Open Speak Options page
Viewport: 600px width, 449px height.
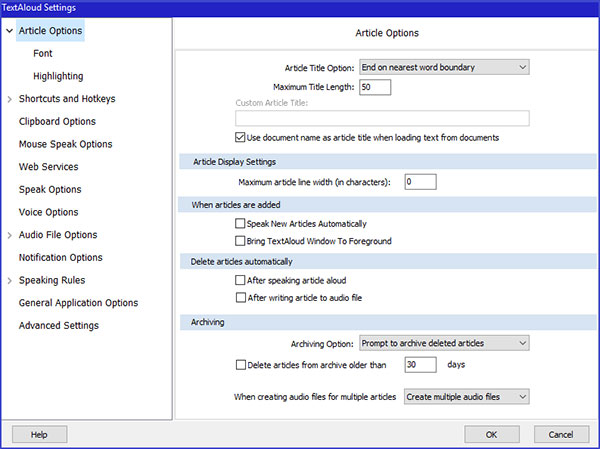(x=50, y=189)
